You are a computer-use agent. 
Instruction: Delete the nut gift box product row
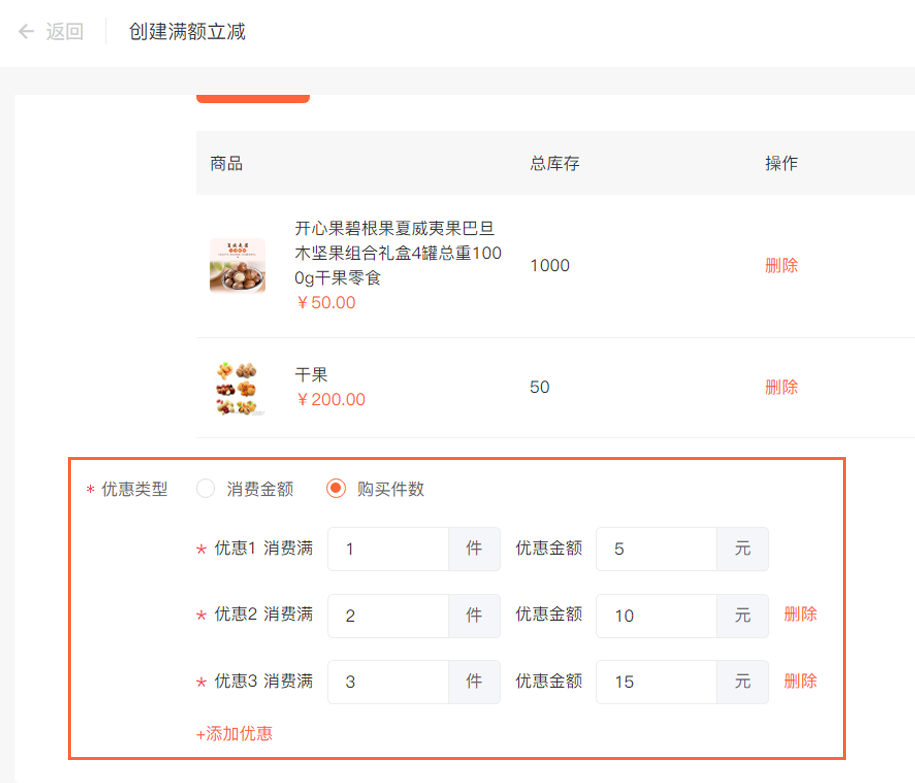[781, 265]
